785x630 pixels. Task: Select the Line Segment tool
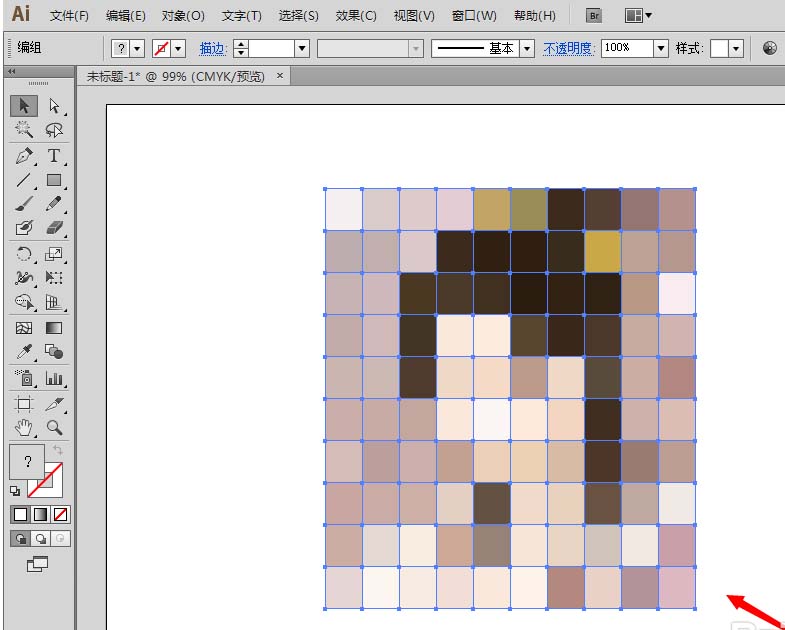[x=24, y=180]
